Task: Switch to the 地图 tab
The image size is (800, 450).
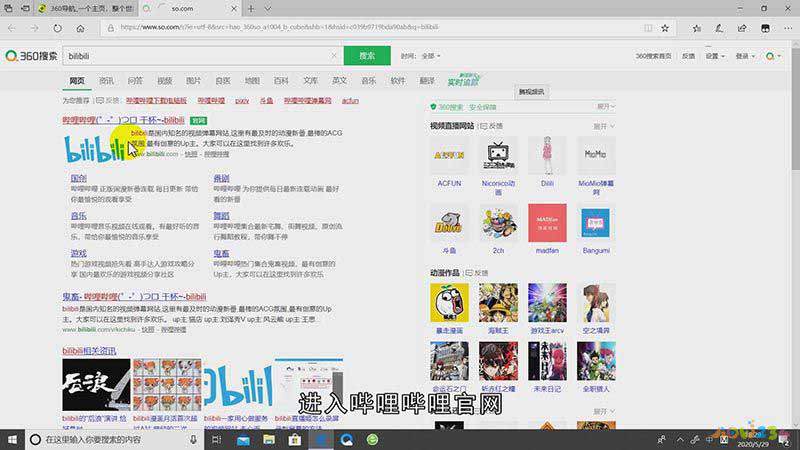Action: (252, 81)
